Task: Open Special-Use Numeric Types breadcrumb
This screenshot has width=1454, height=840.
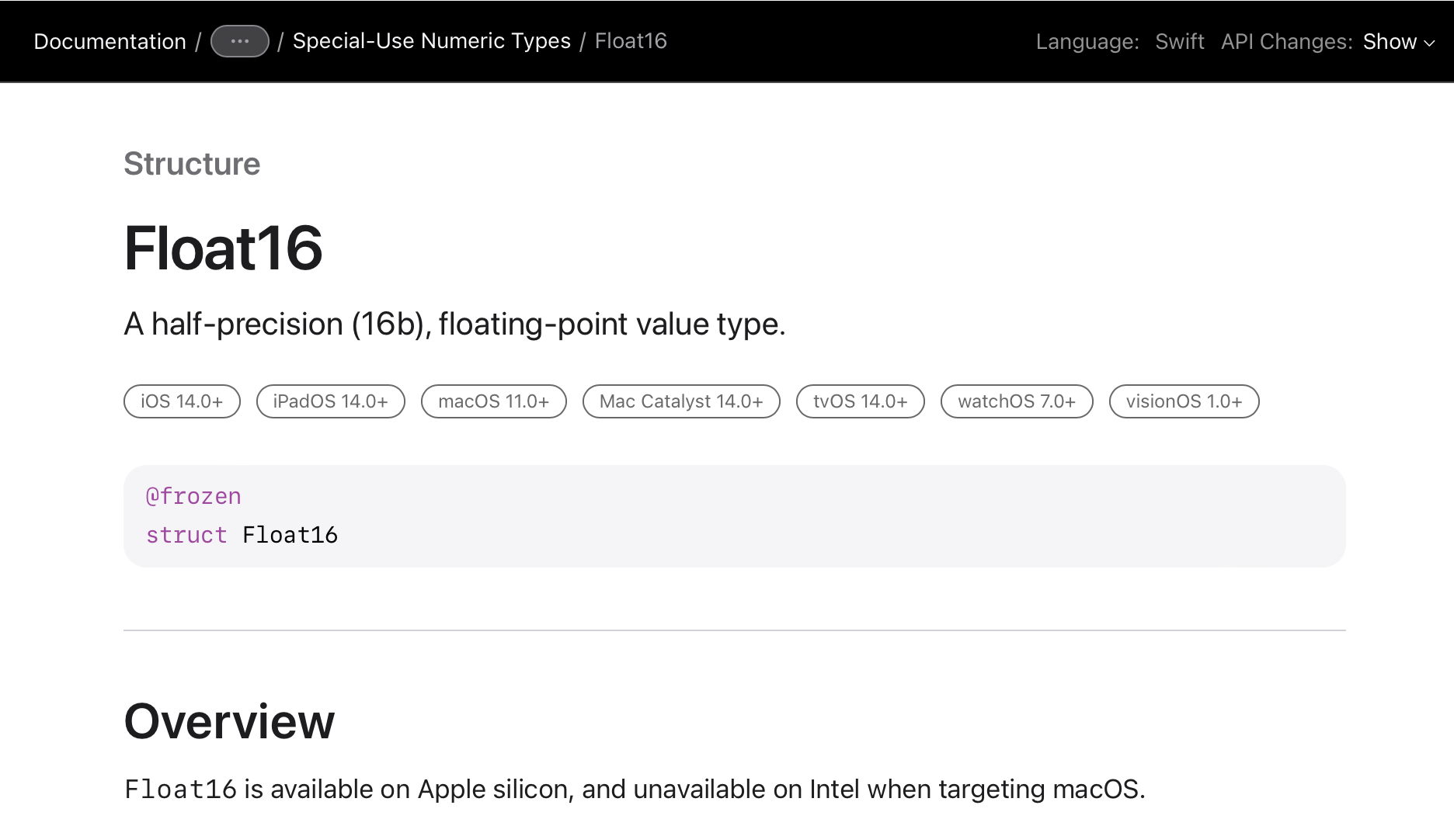Action: pos(431,41)
